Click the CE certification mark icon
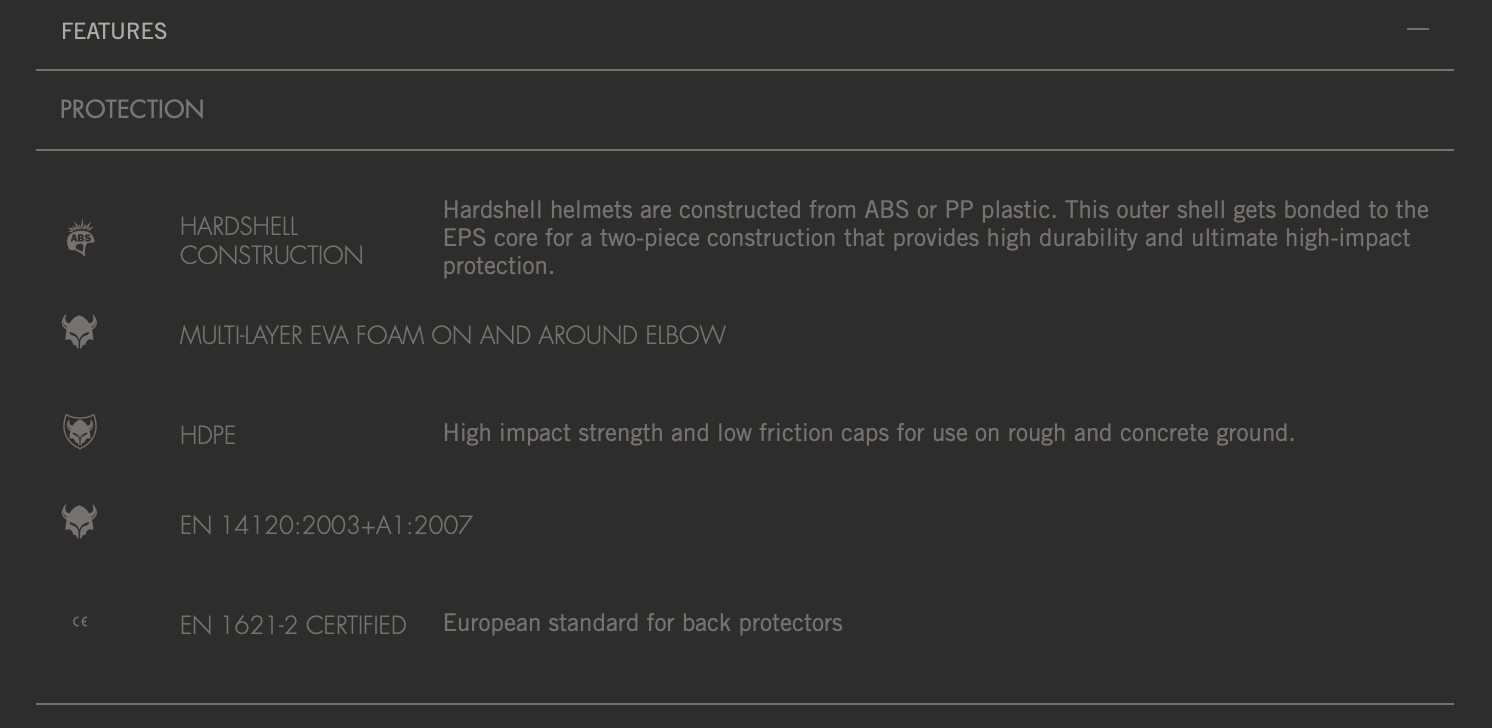 (80, 622)
